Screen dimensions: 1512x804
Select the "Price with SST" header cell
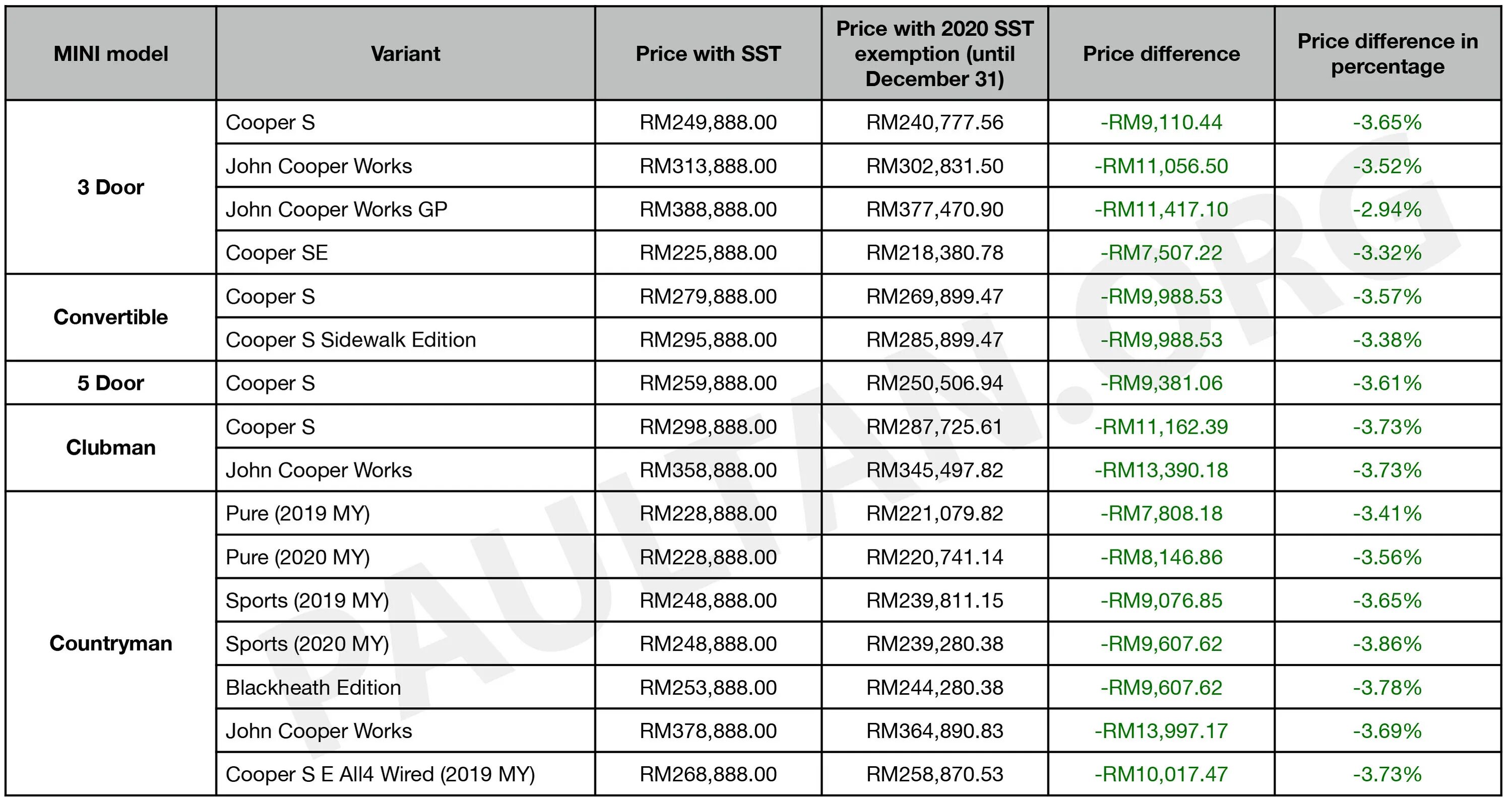[x=708, y=54]
